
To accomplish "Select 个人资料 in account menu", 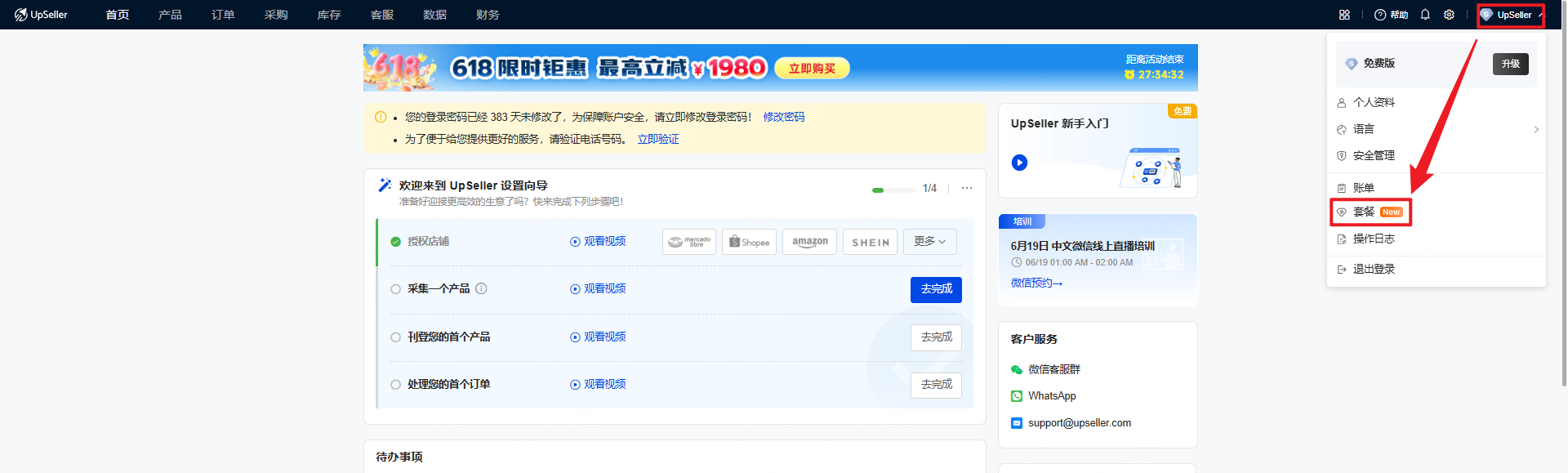I will click(1437, 103).
